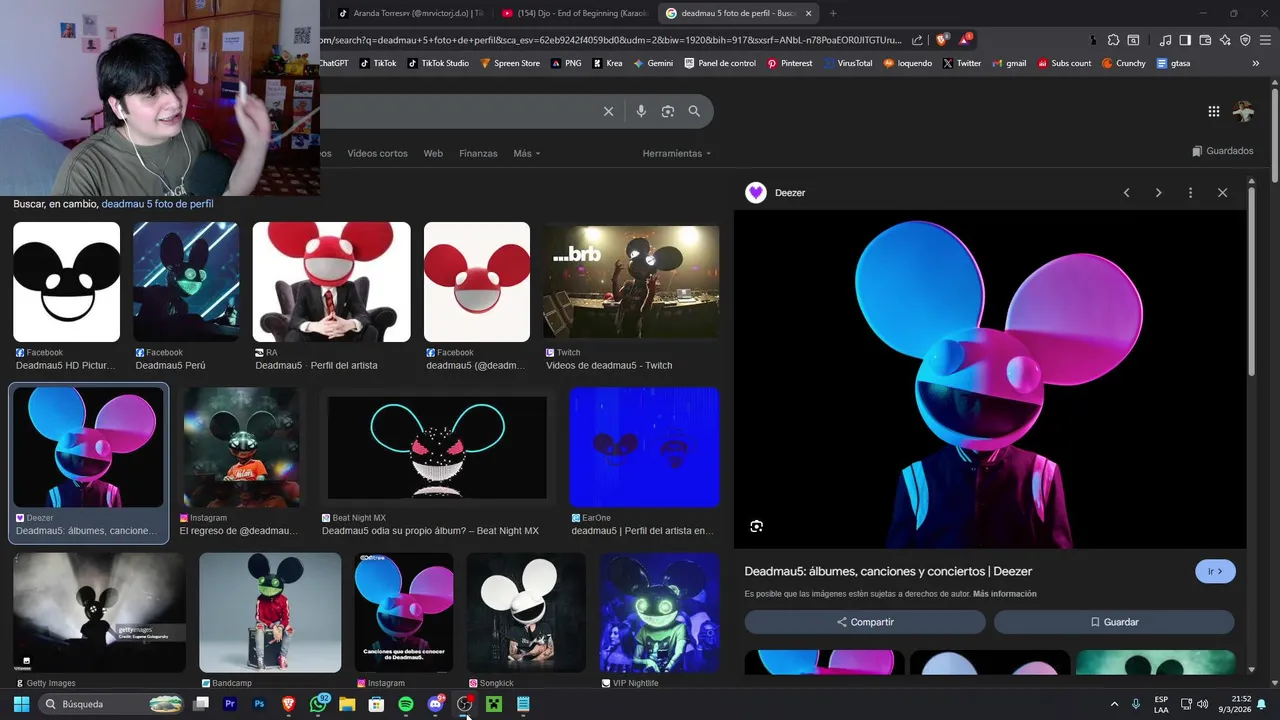Open the Google apps grid
This screenshot has width=1280, height=720.
1213,112
